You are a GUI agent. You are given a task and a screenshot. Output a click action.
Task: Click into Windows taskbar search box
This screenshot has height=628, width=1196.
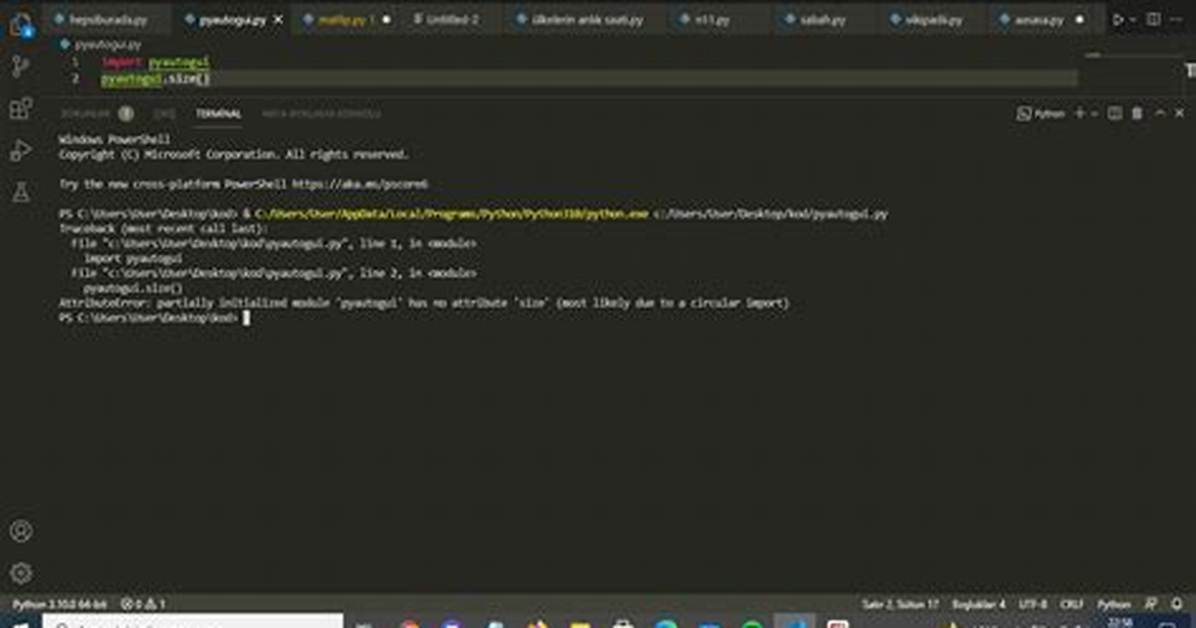click(x=192, y=622)
